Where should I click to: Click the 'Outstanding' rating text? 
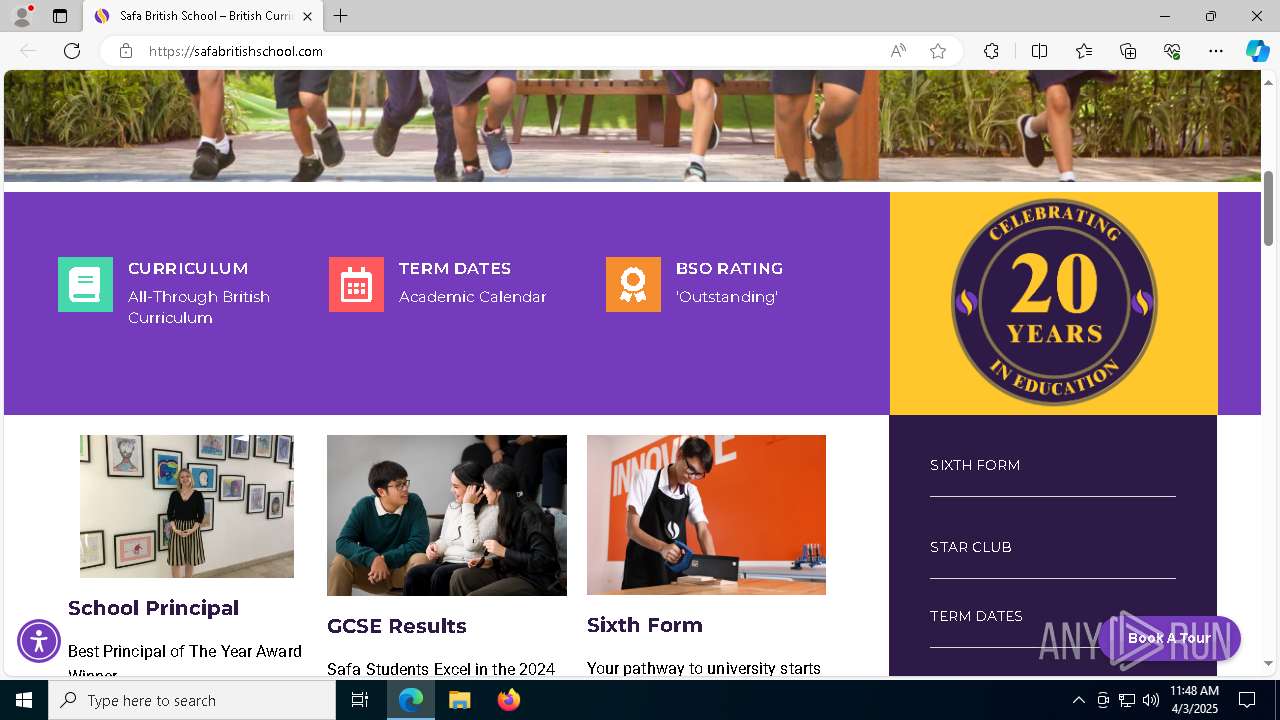coord(727,297)
